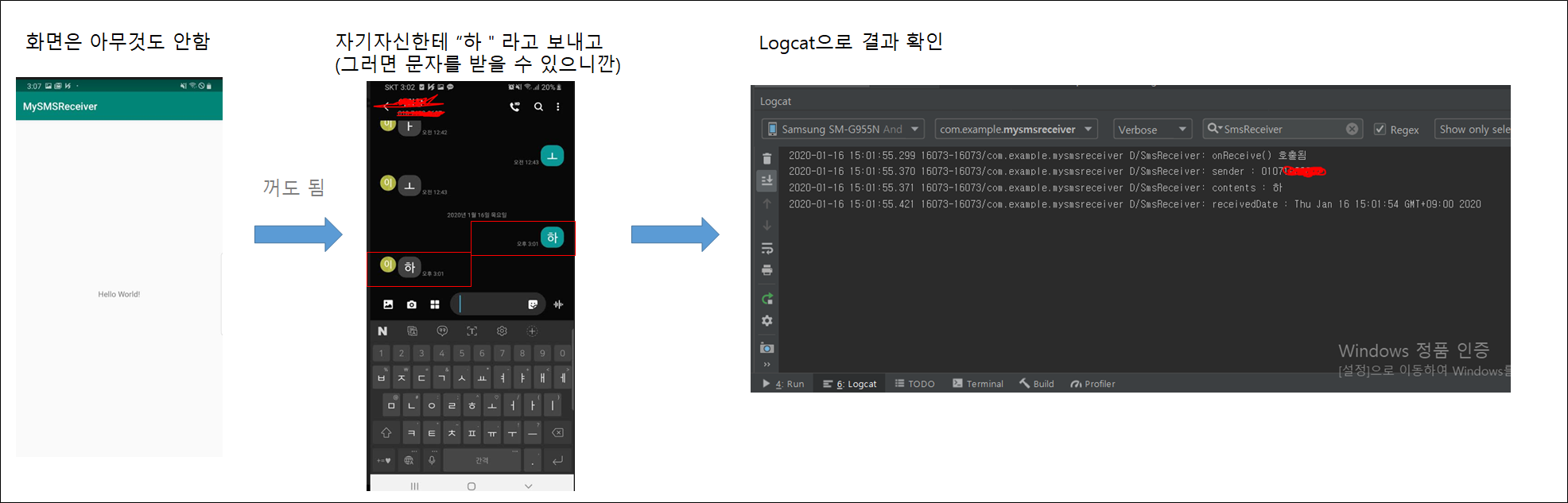Open the Show only selected filter dropdown
This screenshot has height=503, width=1568.
(x=1472, y=129)
